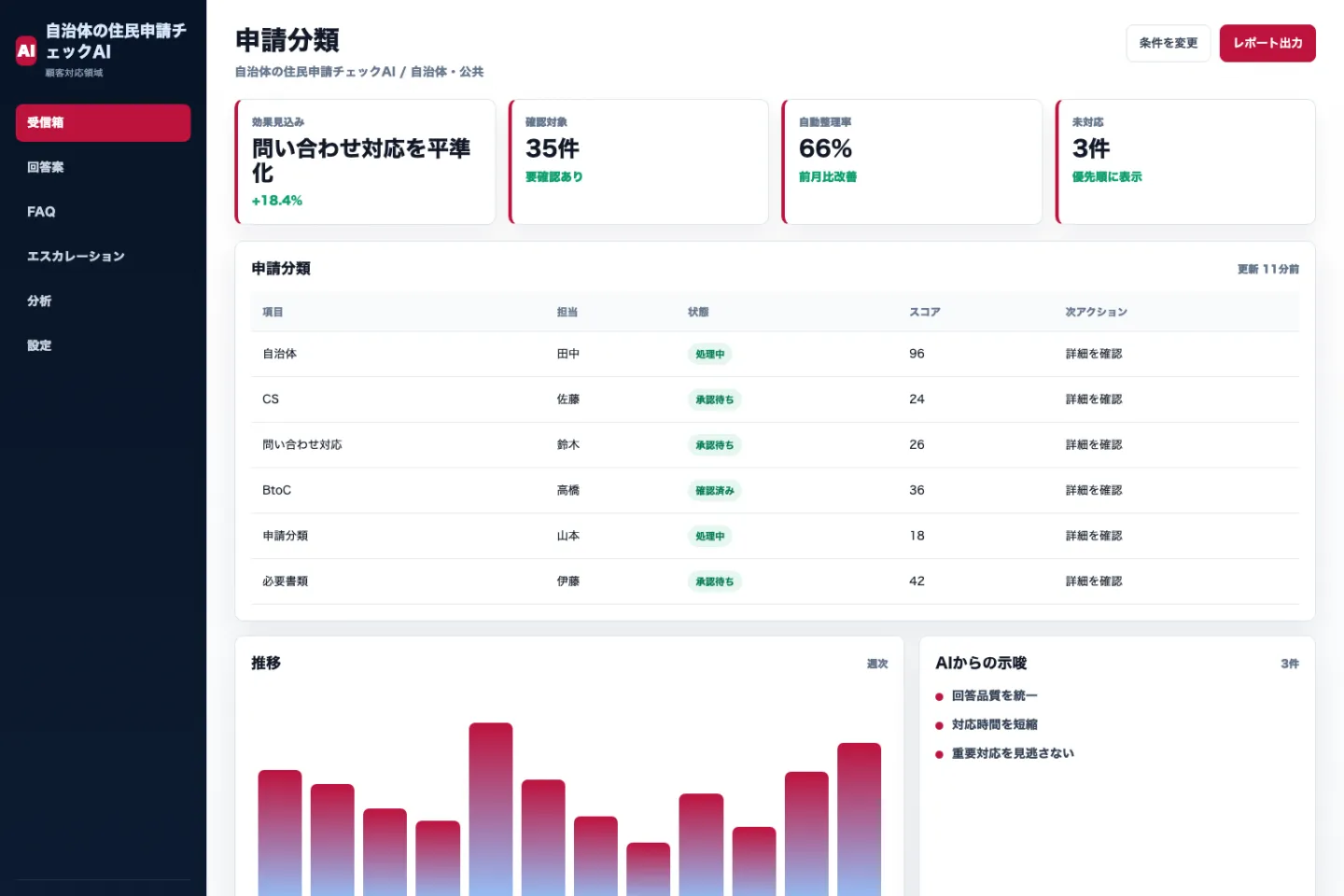Select the 3件 未対応 card
The image size is (1344, 896).
pyautogui.click(x=1185, y=161)
